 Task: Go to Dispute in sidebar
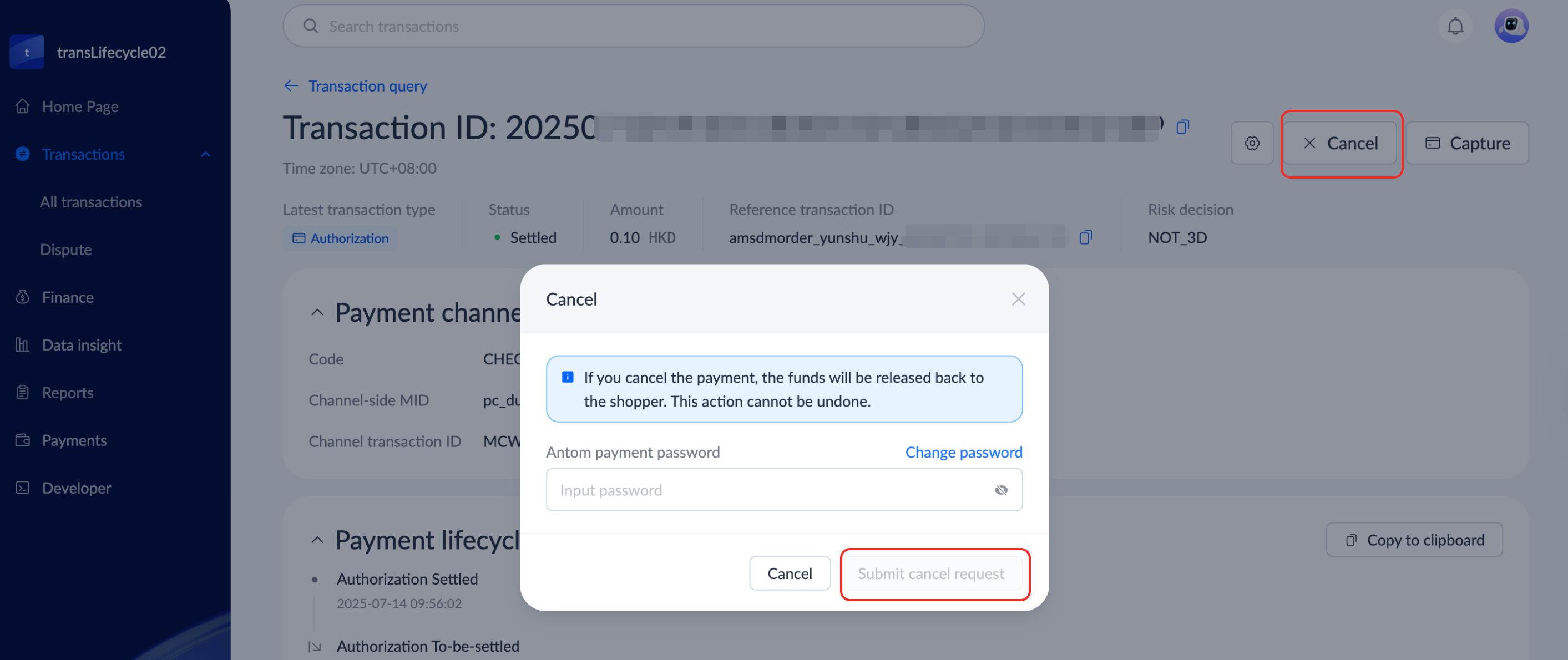pos(65,250)
